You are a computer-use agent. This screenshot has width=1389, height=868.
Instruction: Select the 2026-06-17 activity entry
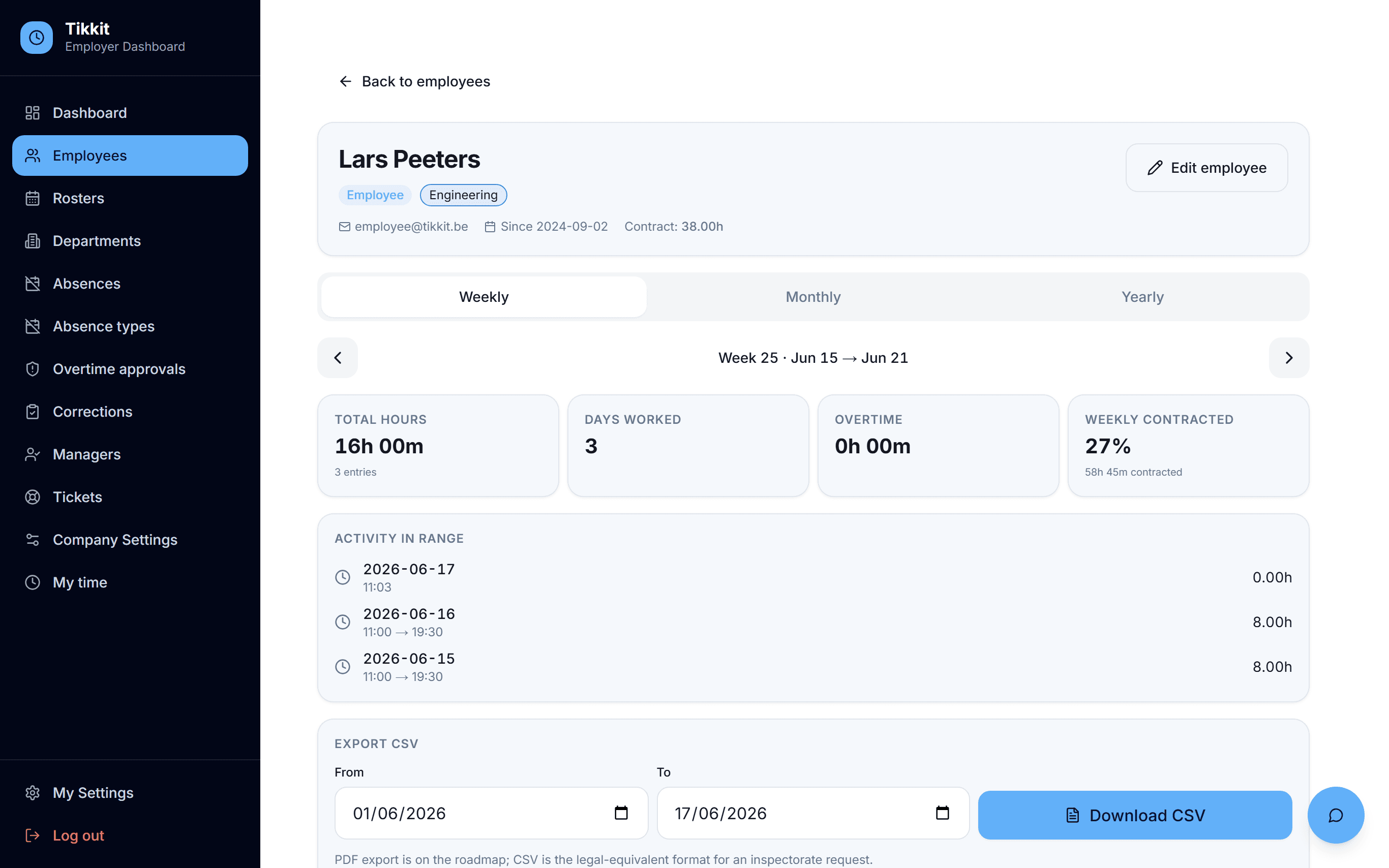click(813, 577)
